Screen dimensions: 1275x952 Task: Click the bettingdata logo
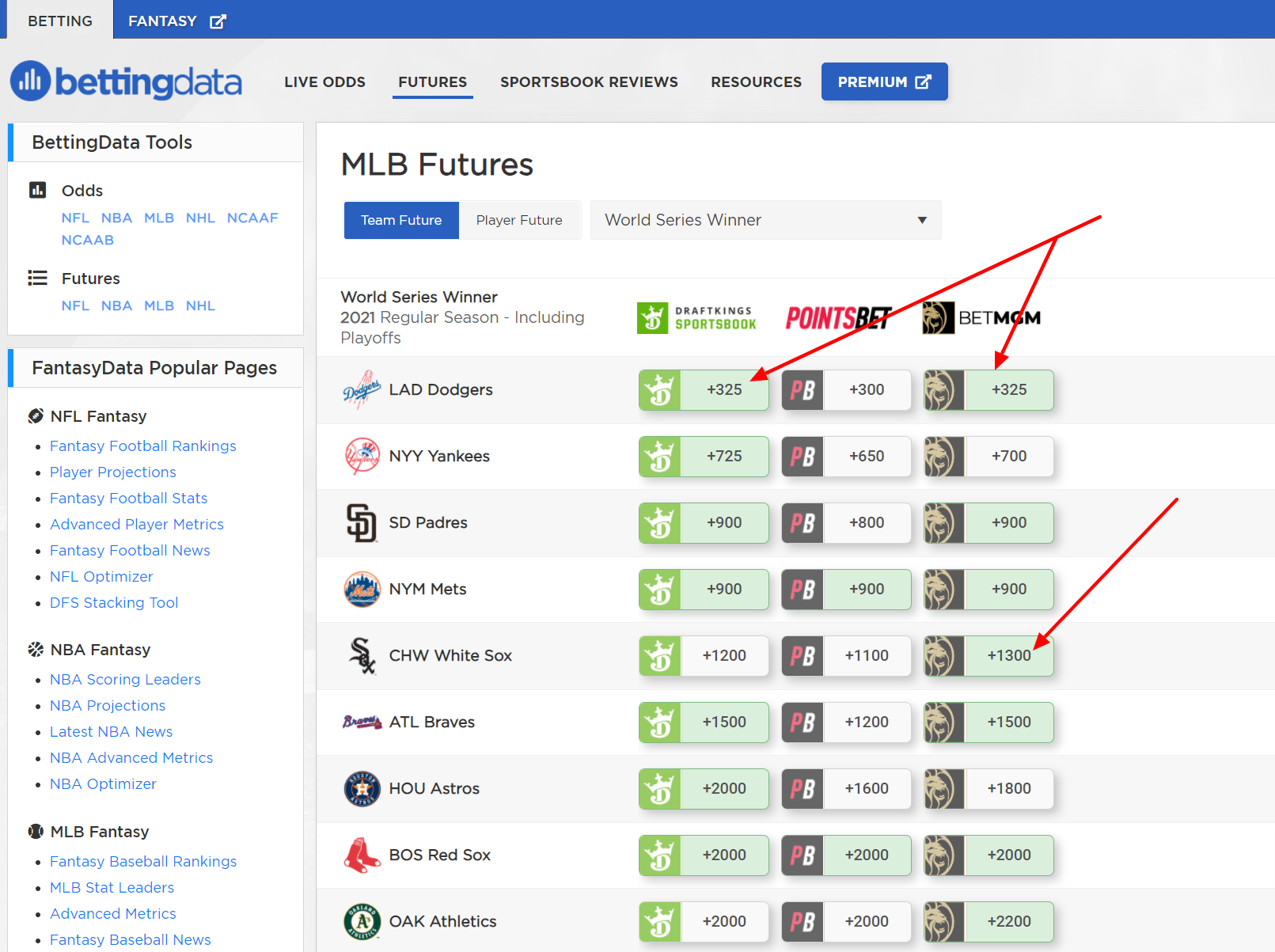[126, 82]
